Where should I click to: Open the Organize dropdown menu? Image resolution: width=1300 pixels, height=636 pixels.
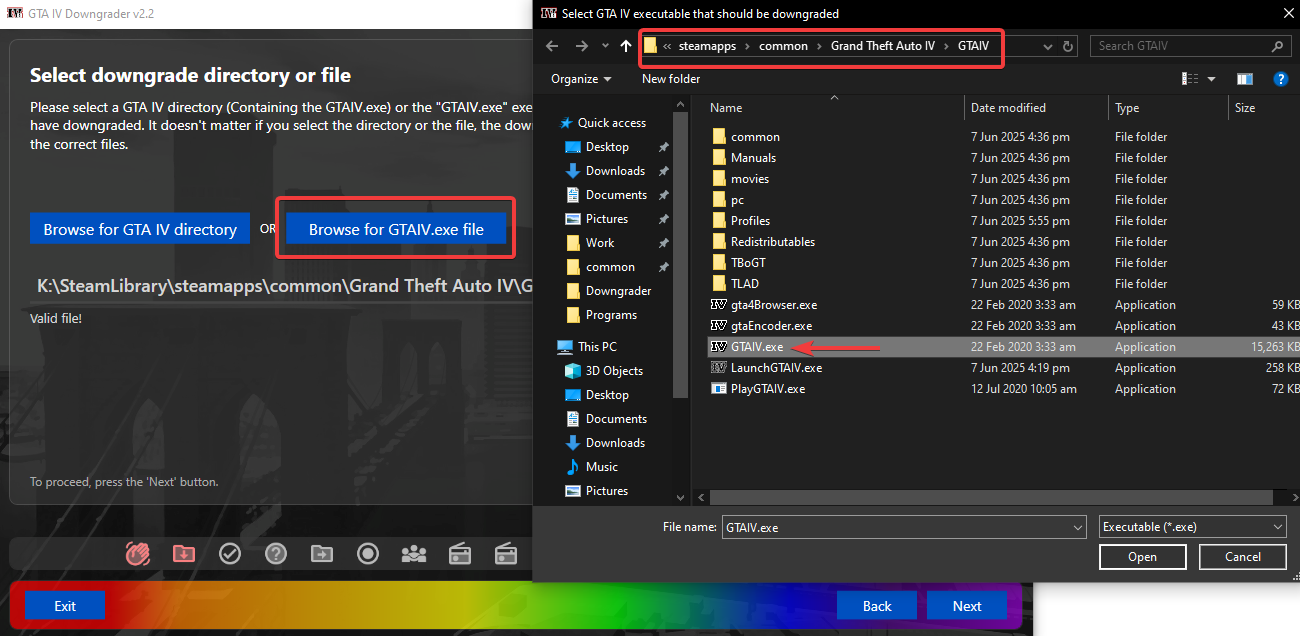581,79
